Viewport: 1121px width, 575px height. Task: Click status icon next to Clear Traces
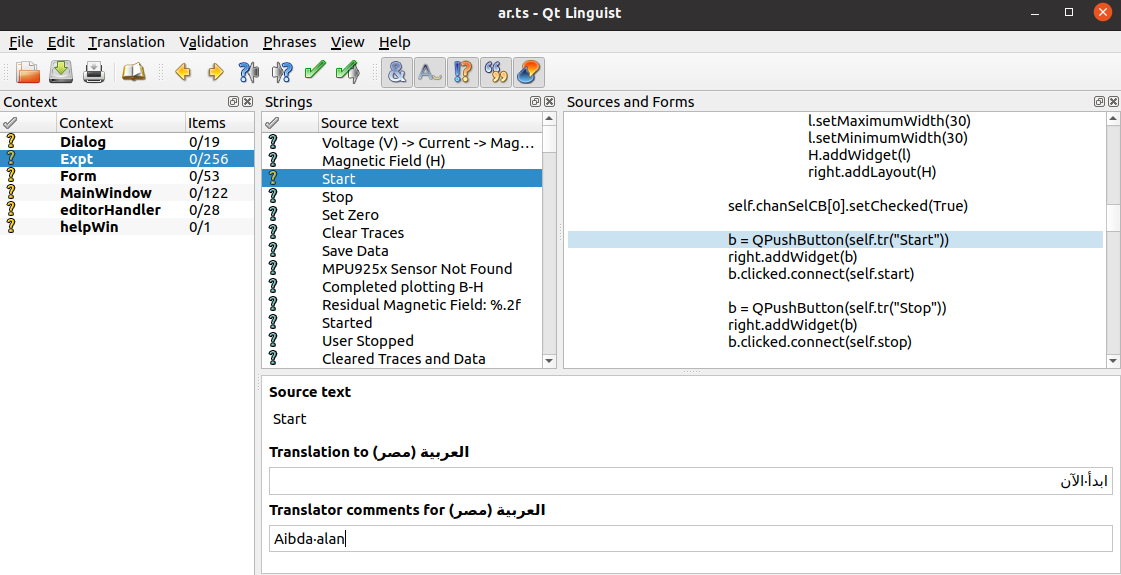point(272,233)
